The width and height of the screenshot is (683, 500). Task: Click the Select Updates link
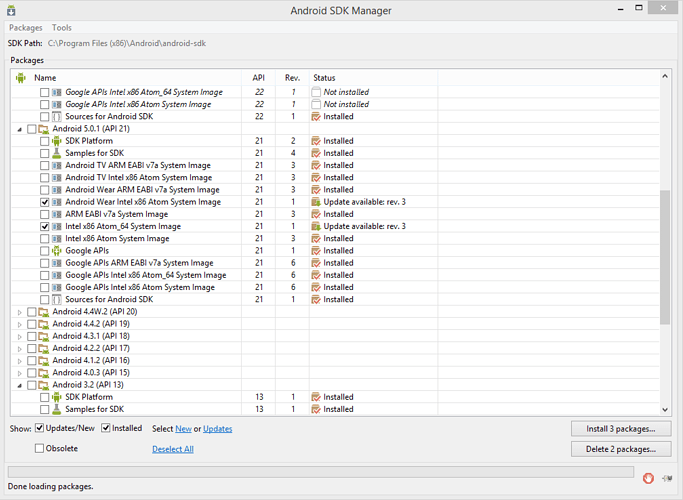(x=217, y=429)
